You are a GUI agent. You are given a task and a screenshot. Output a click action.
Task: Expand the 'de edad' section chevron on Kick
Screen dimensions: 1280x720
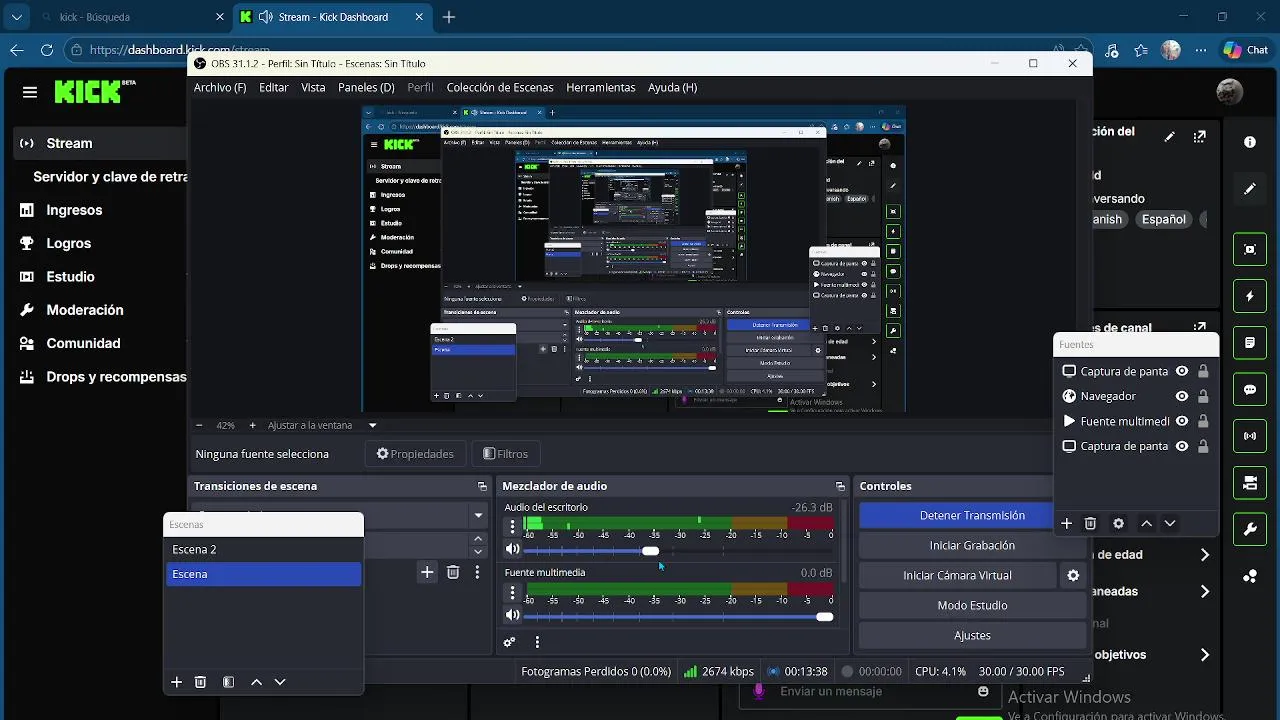pos(1205,555)
